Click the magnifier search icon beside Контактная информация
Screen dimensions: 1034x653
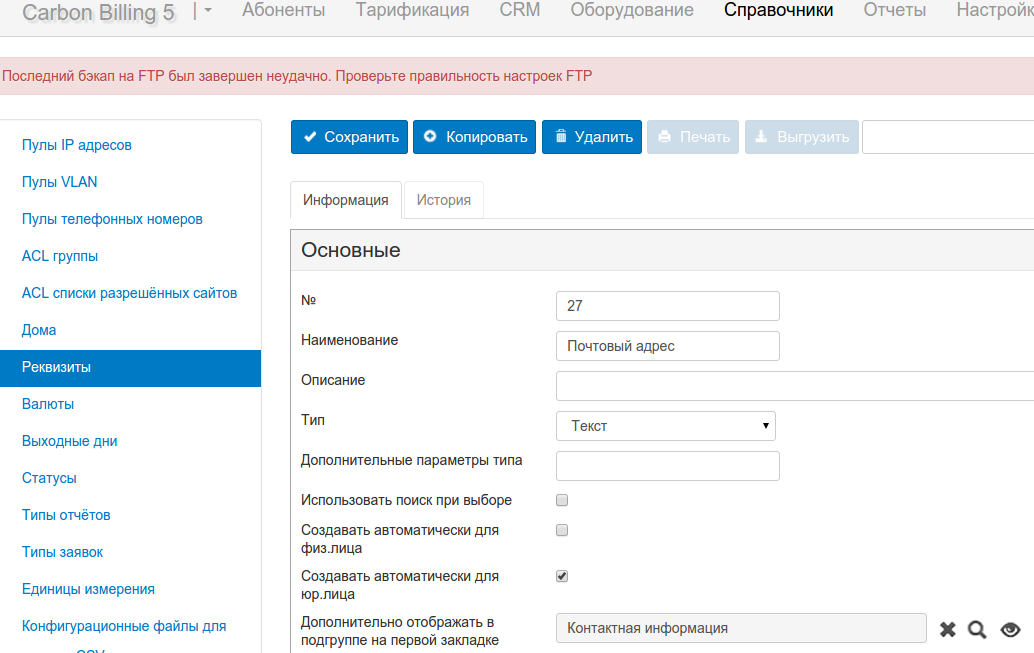978,629
